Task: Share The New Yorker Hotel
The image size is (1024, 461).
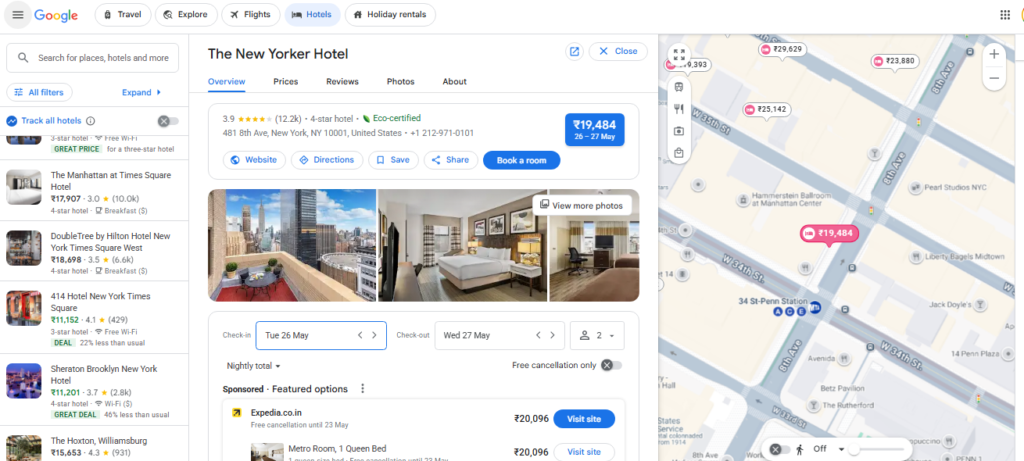Action: pyautogui.click(x=451, y=160)
